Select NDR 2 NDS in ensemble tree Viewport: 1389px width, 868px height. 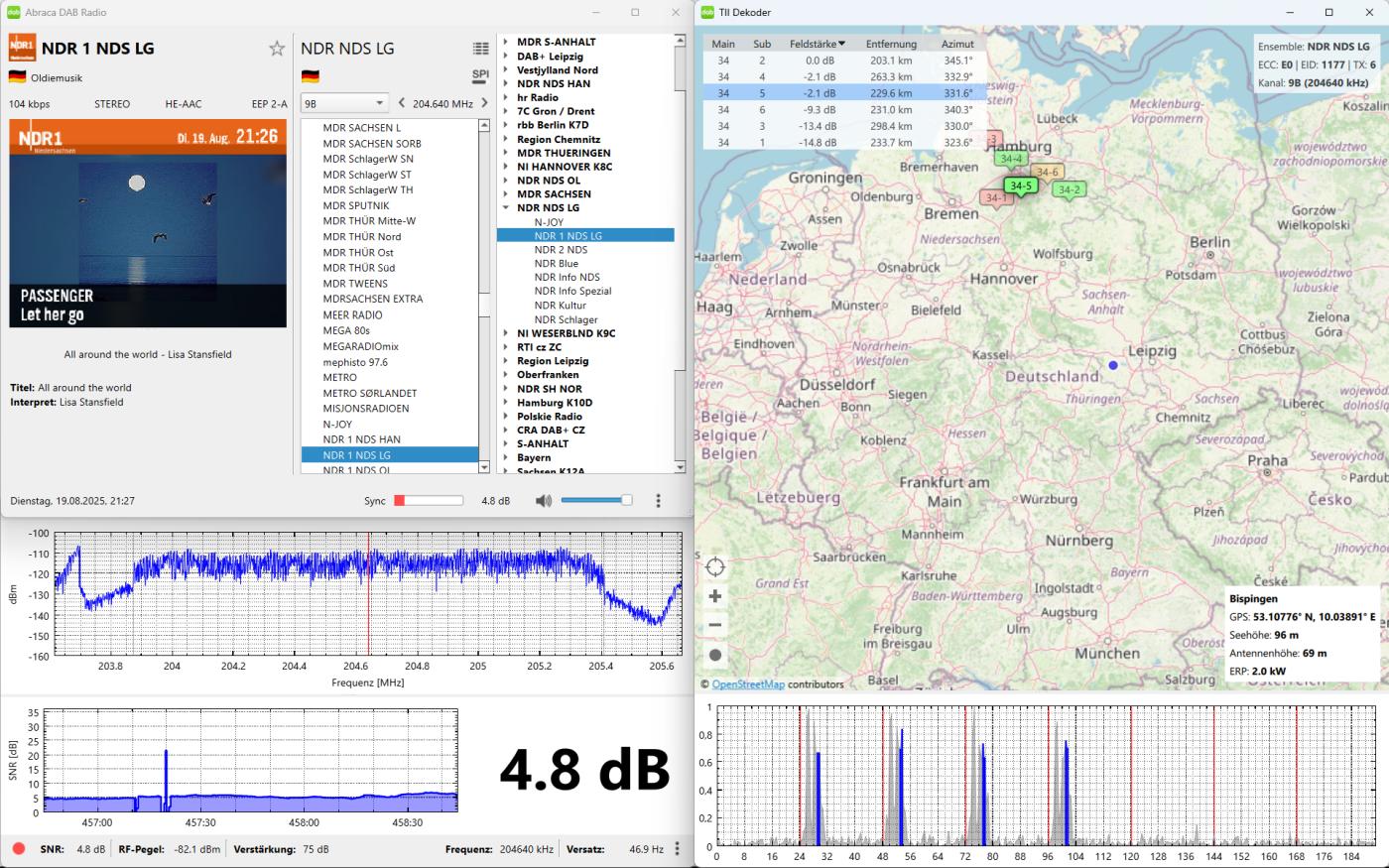pos(561,250)
